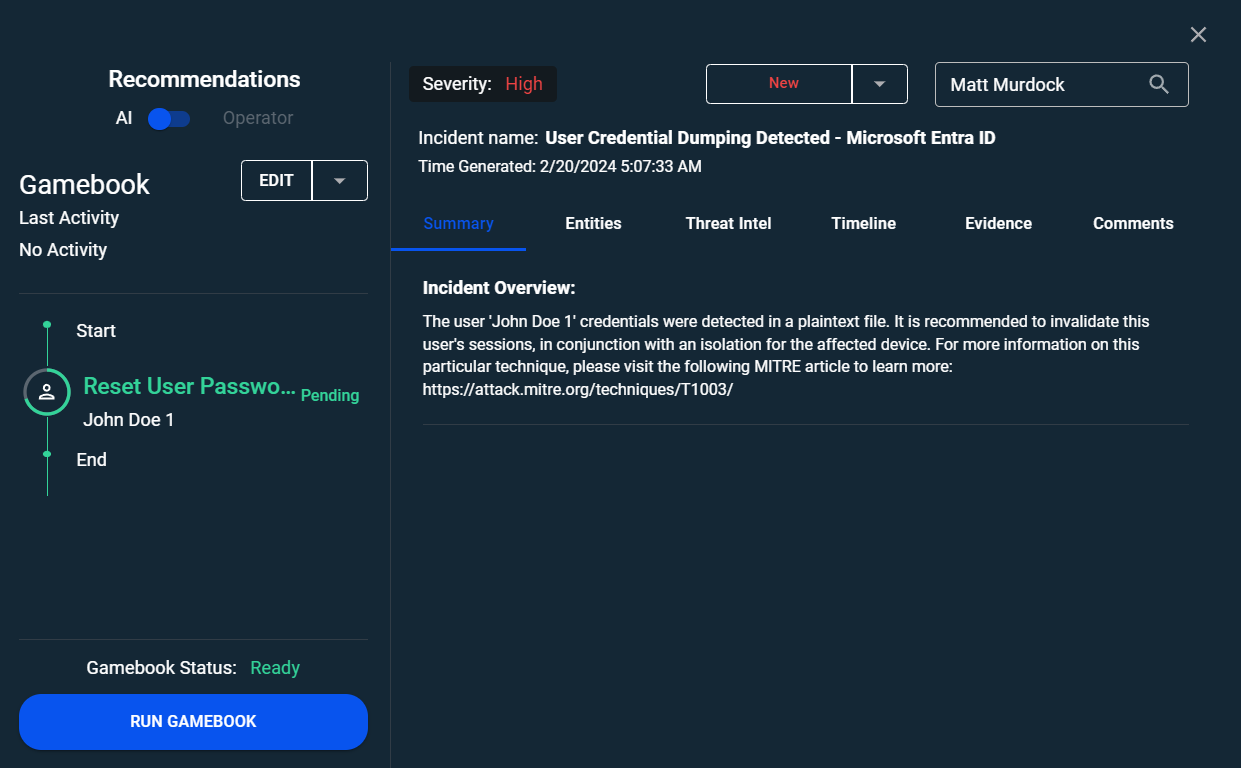Open the Comments tab
The height and width of the screenshot is (768, 1241).
1133,224
